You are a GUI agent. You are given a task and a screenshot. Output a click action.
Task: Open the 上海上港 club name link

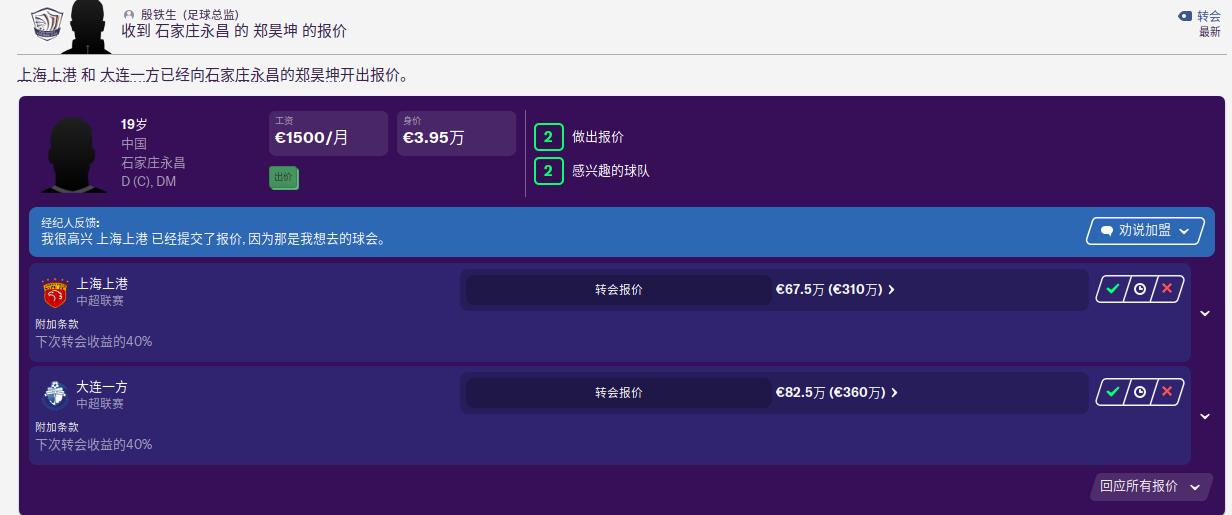tap(102, 284)
